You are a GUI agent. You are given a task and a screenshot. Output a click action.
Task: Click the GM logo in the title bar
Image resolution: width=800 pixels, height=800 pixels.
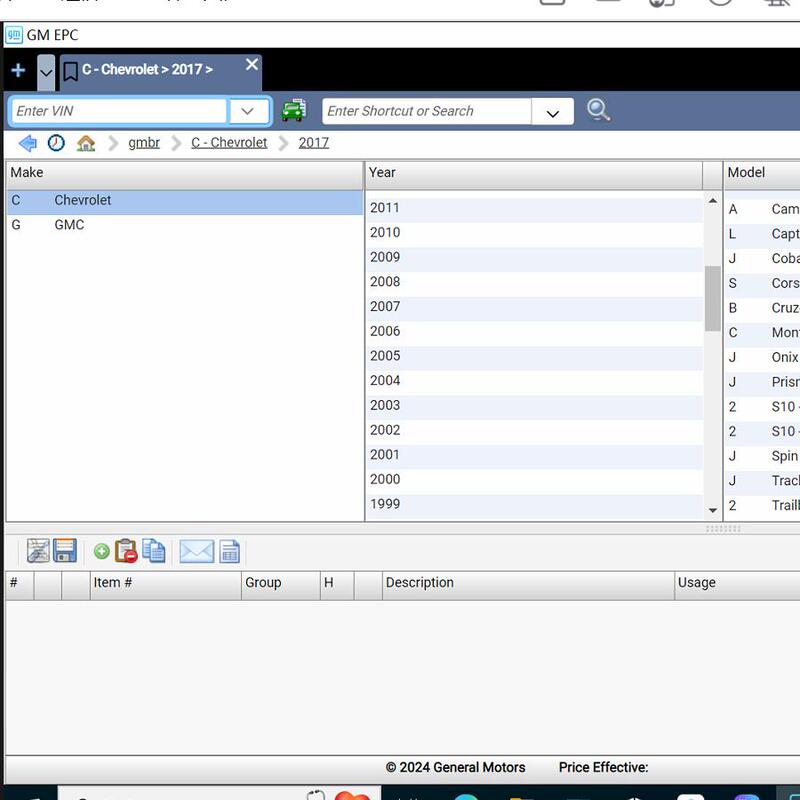(x=14, y=35)
